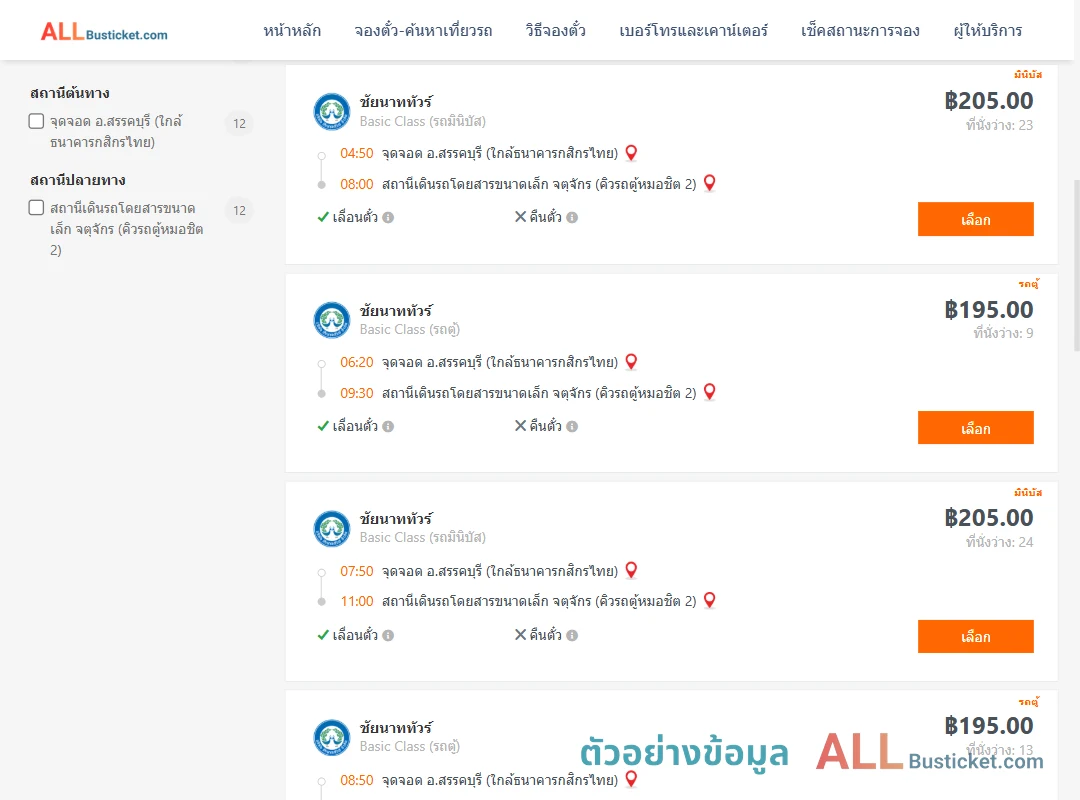1080x800 pixels.
Task: Click ชัยนาททัวร์ logo on the 06:20 trip
Action: tap(332, 320)
